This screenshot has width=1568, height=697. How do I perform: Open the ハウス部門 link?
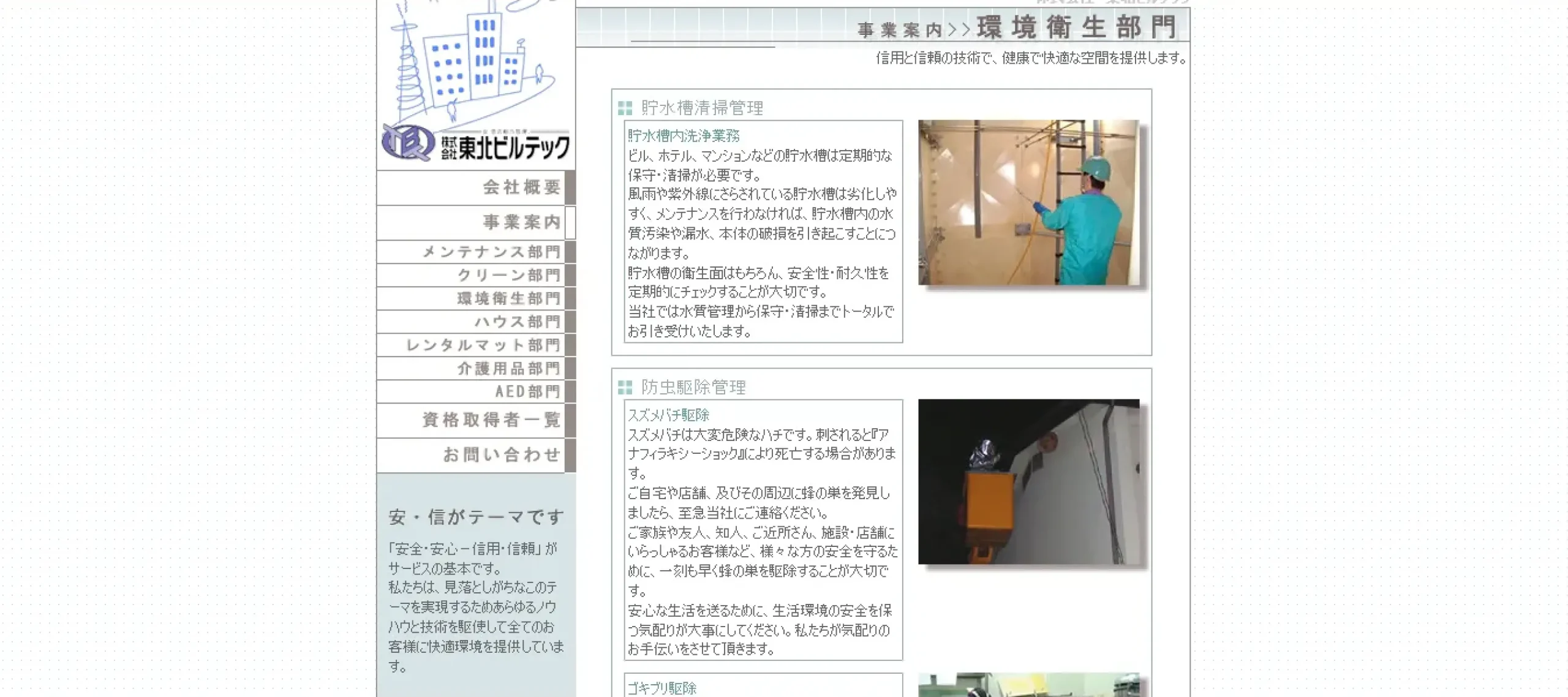(476, 322)
